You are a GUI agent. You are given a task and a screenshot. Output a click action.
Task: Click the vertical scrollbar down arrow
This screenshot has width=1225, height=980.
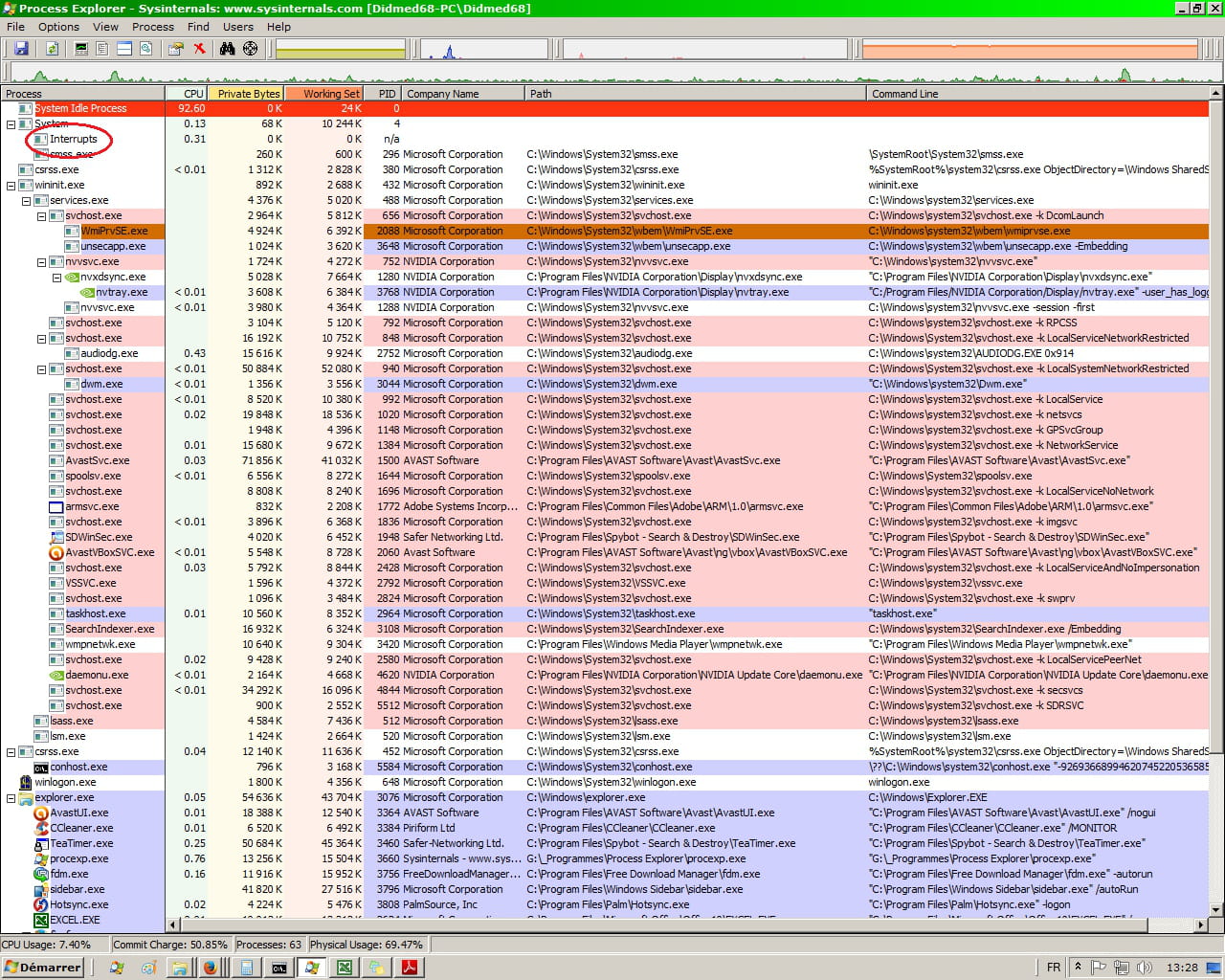[x=1216, y=910]
